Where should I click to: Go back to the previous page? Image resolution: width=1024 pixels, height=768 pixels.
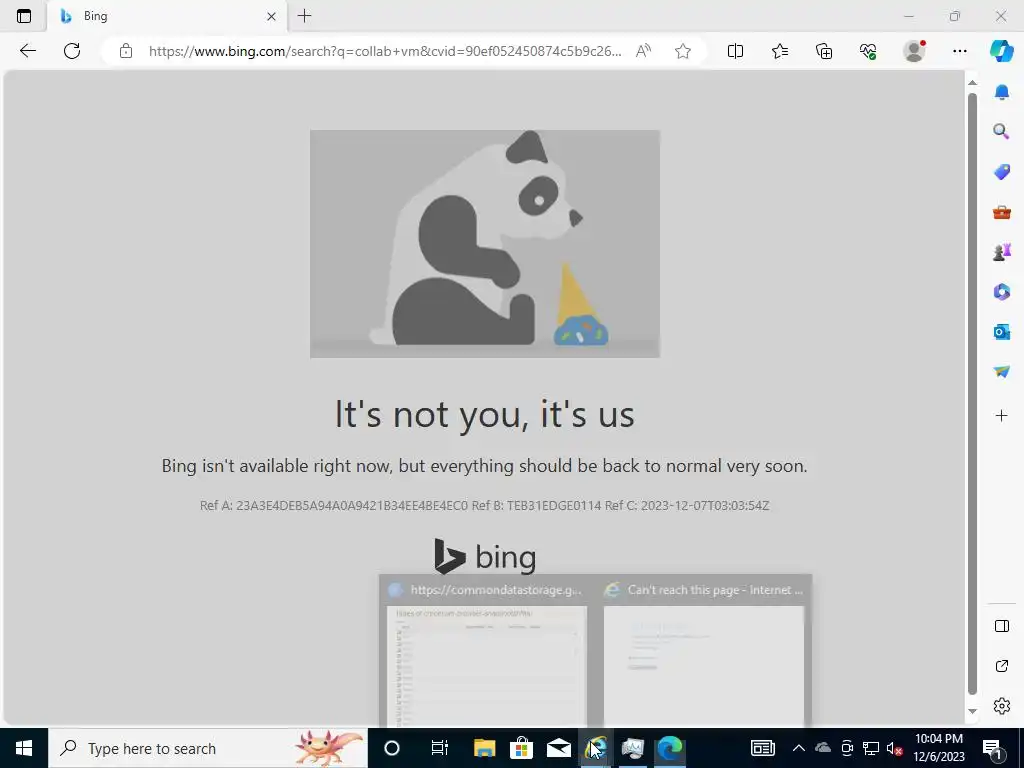click(27, 51)
